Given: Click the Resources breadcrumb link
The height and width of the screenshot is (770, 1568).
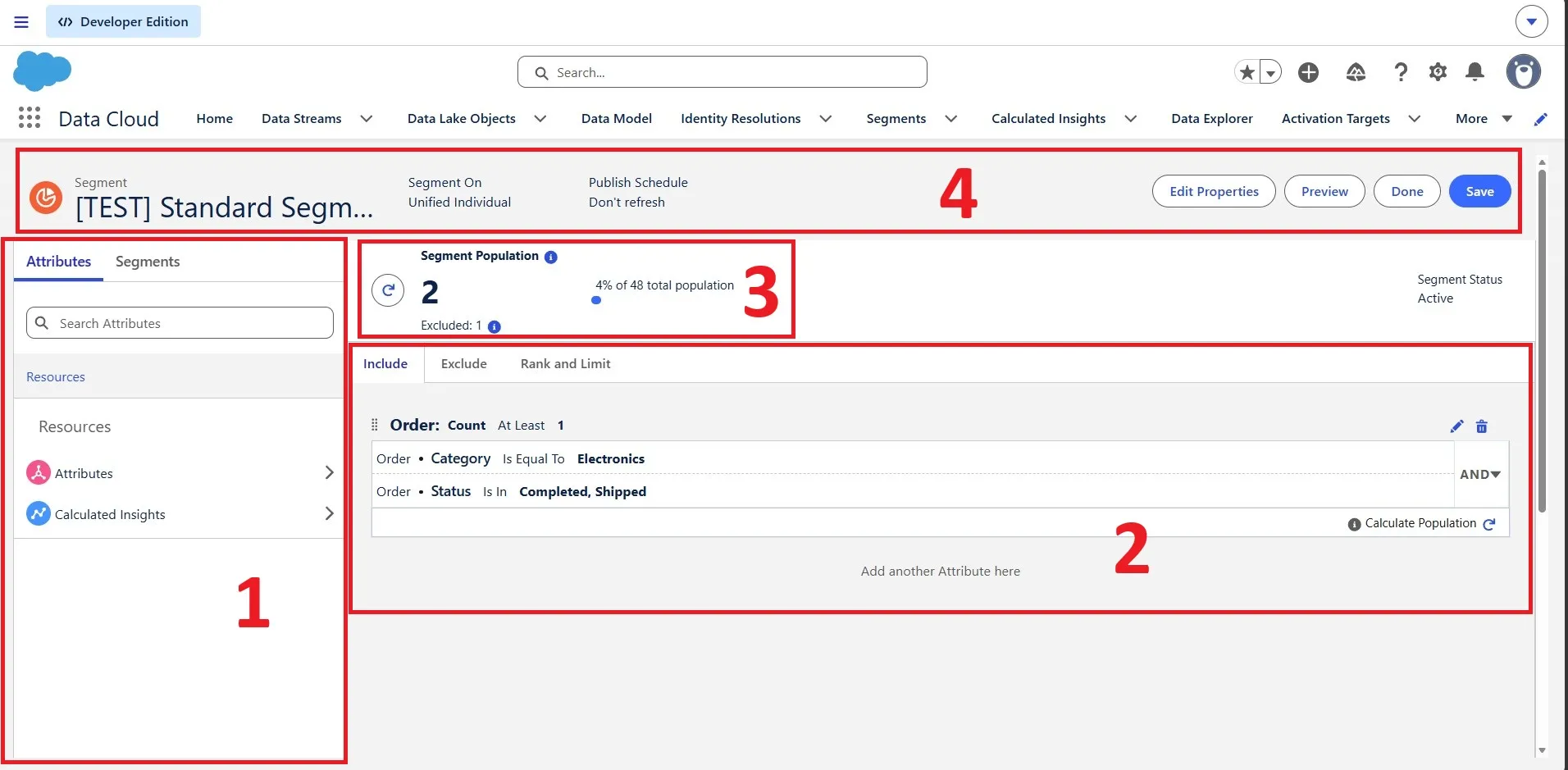Looking at the screenshot, I should (x=56, y=377).
